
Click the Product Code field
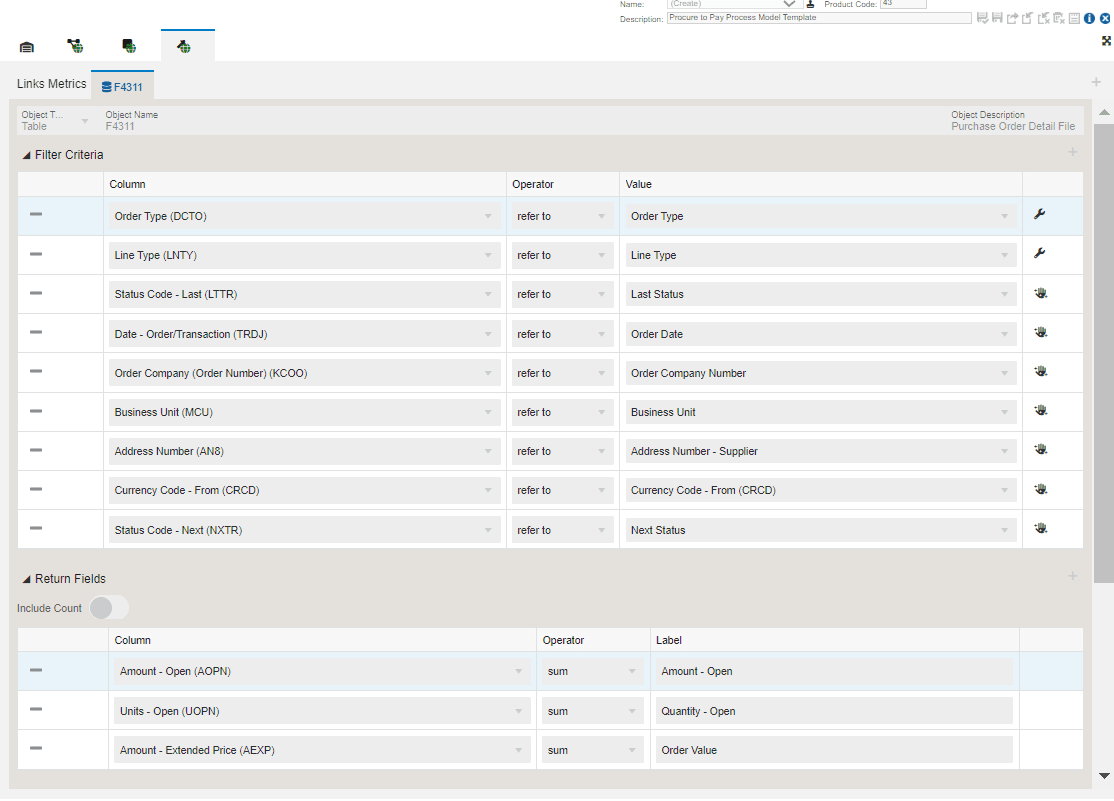click(903, 4)
